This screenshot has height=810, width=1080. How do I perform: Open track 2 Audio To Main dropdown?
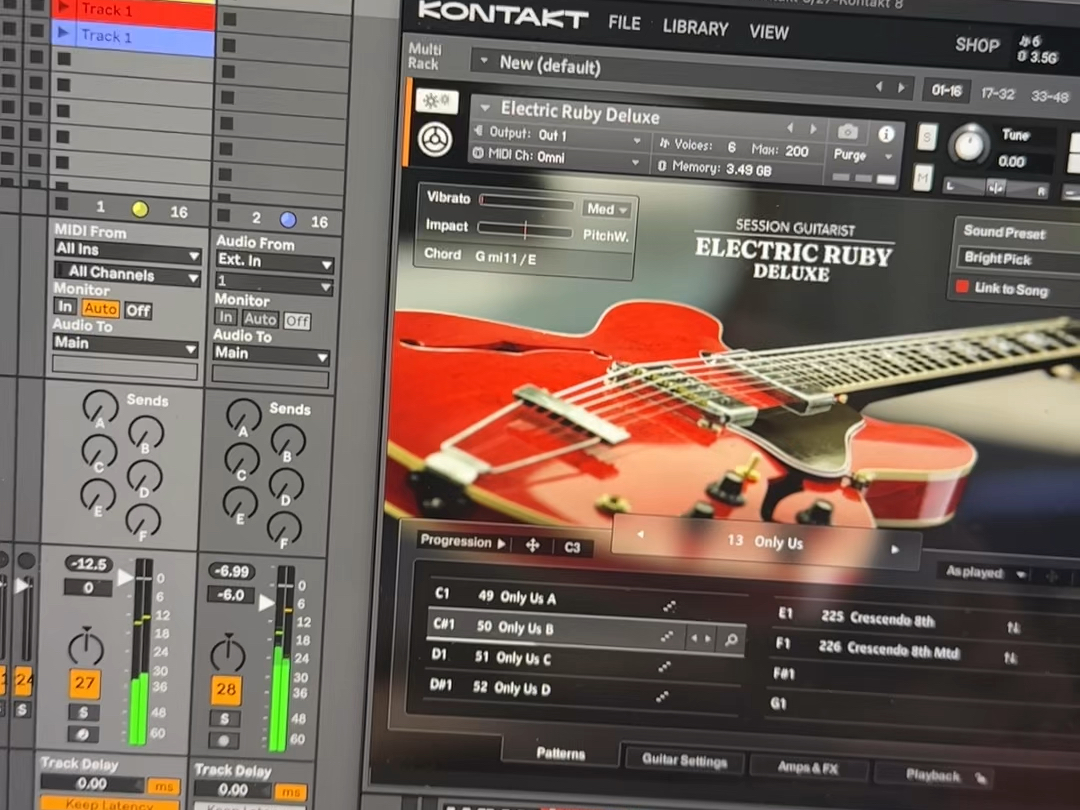(x=271, y=354)
